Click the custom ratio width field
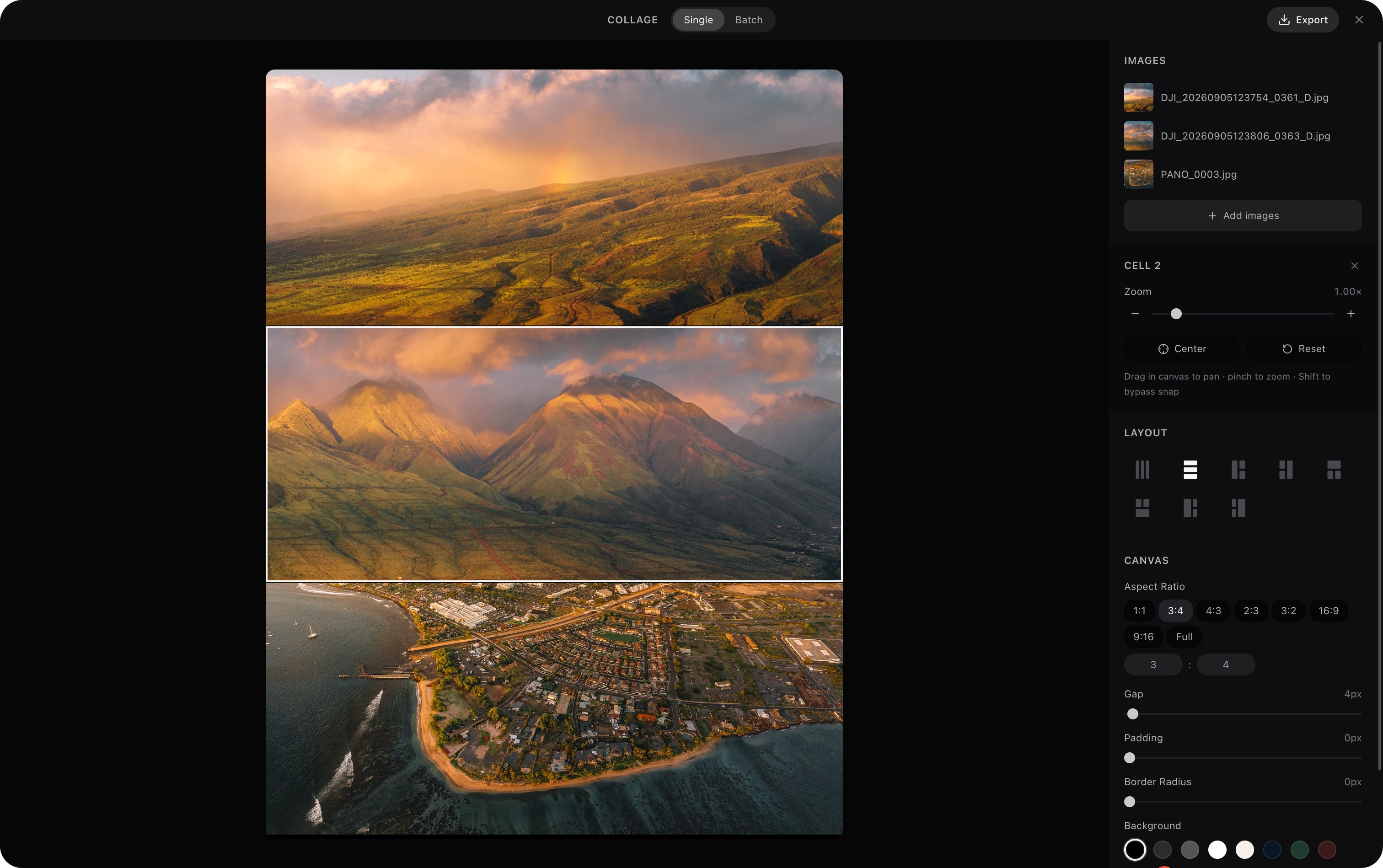The width and height of the screenshot is (1383, 868). click(1153, 665)
